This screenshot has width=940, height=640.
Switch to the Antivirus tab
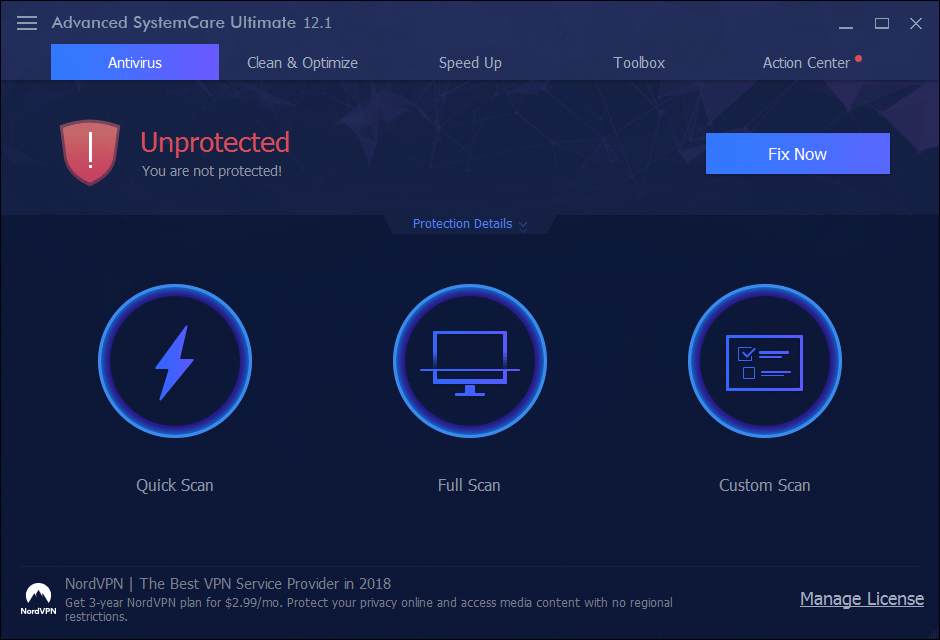click(x=135, y=62)
